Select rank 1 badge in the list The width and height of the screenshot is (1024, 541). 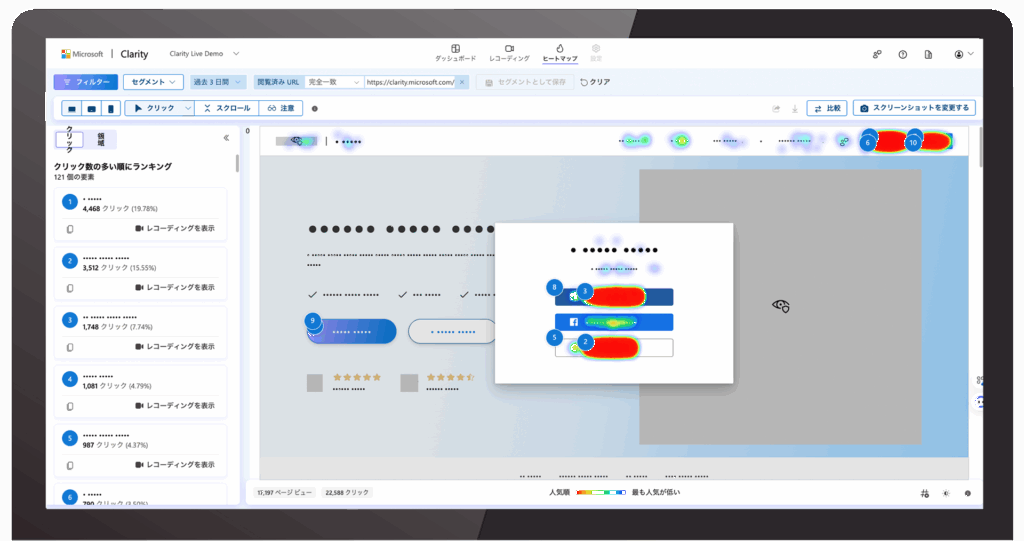[70, 202]
